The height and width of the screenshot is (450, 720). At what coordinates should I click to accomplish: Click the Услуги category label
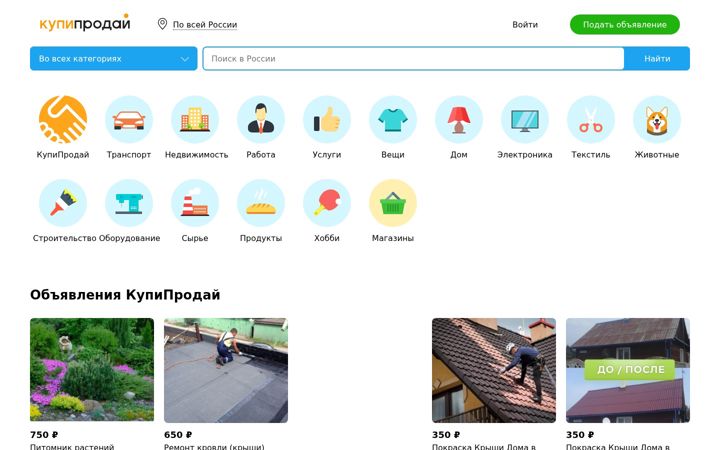pyautogui.click(x=326, y=155)
